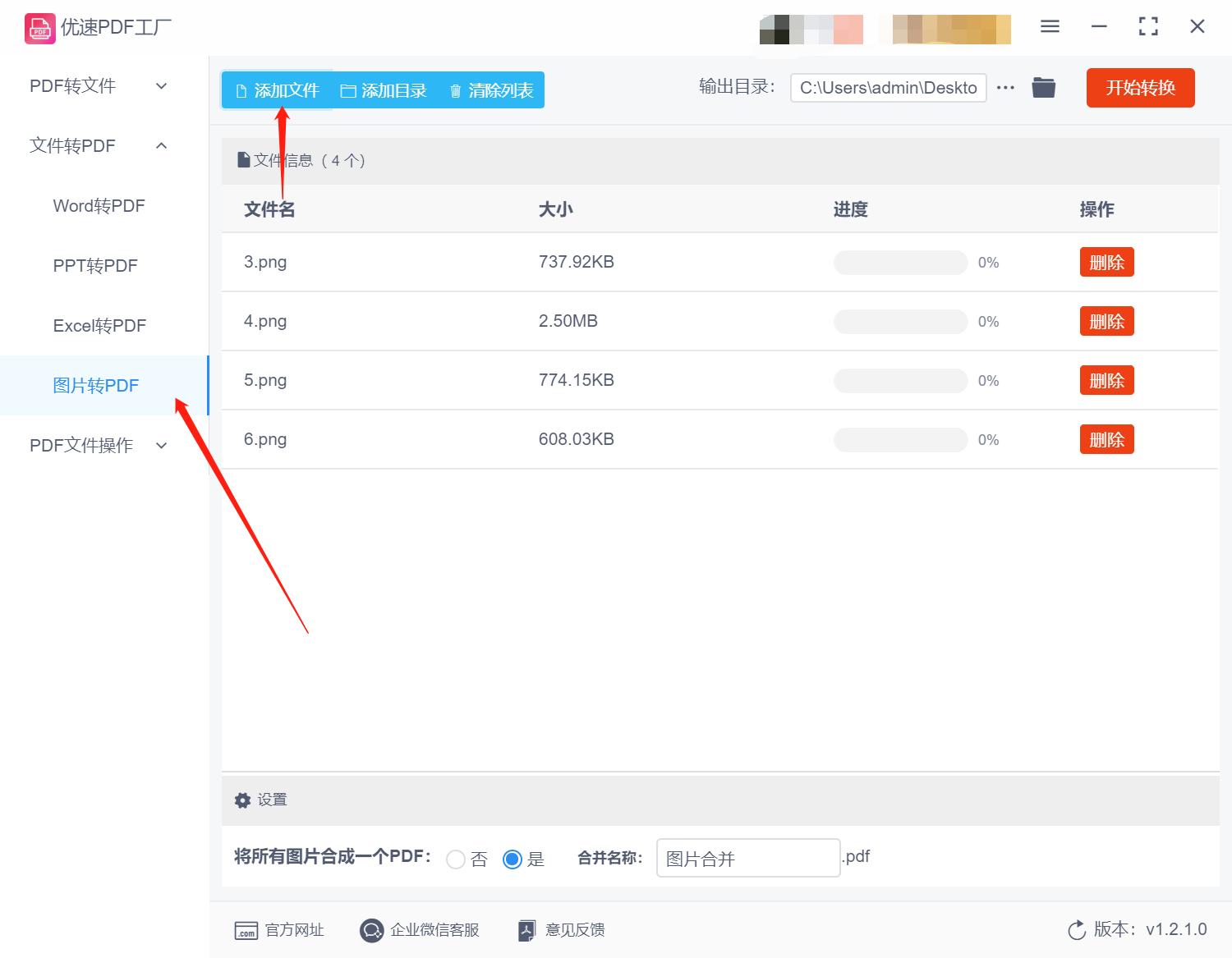Click the hamburger menu icon top right

click(x=1050, y=26)
